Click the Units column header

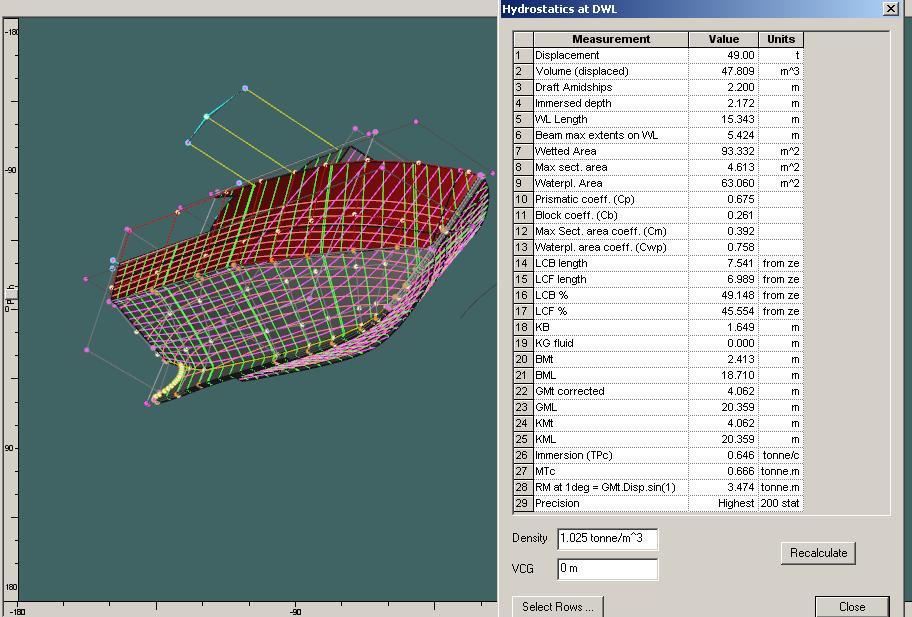coord(781,39)
